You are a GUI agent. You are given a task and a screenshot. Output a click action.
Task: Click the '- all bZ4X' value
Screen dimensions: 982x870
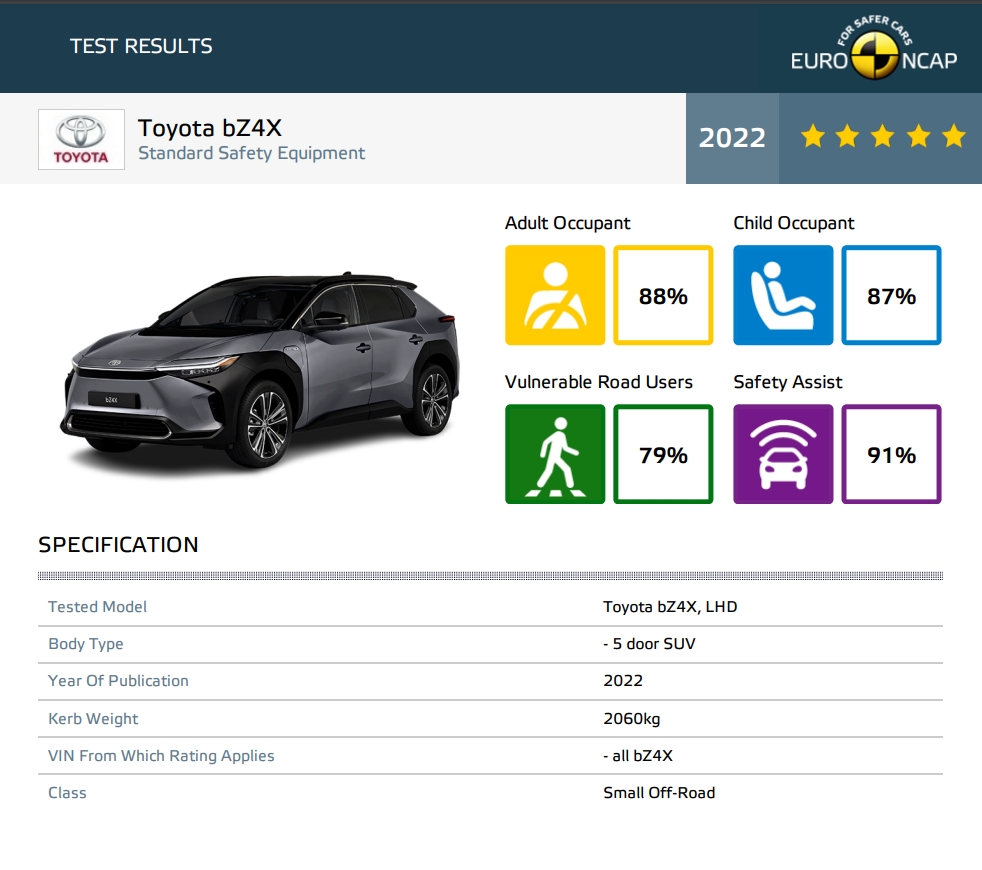click(x=638, y=756)
